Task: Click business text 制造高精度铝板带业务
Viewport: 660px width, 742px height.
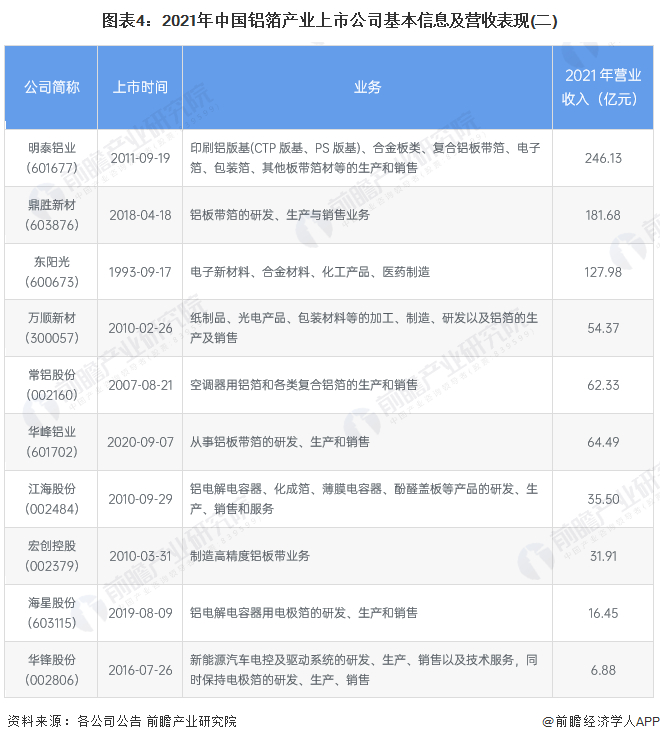Action: pos(250,556)
